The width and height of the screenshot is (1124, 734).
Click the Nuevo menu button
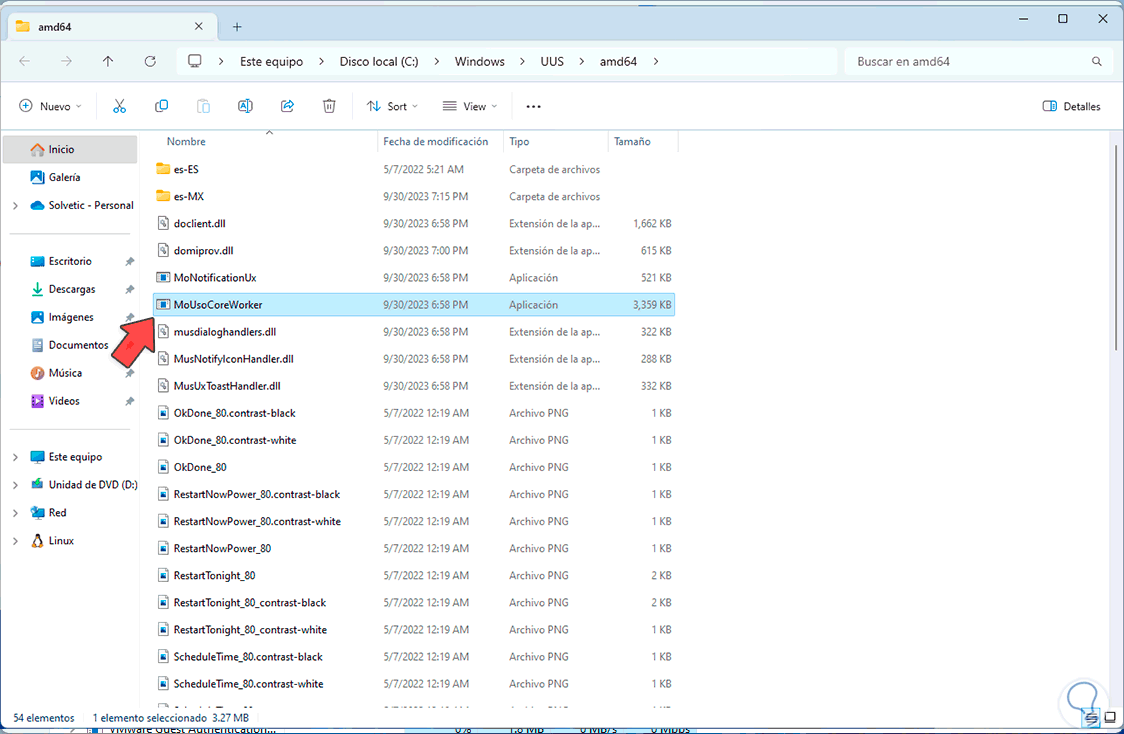(50, 106)
